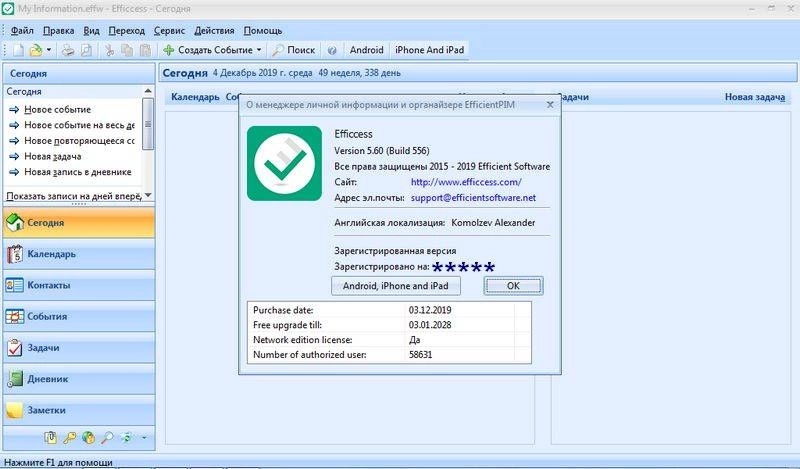Viewport: 800px width, 469px height.
Task: Click the Android, iPhone and iPad button
Action: tap(395, 286)
